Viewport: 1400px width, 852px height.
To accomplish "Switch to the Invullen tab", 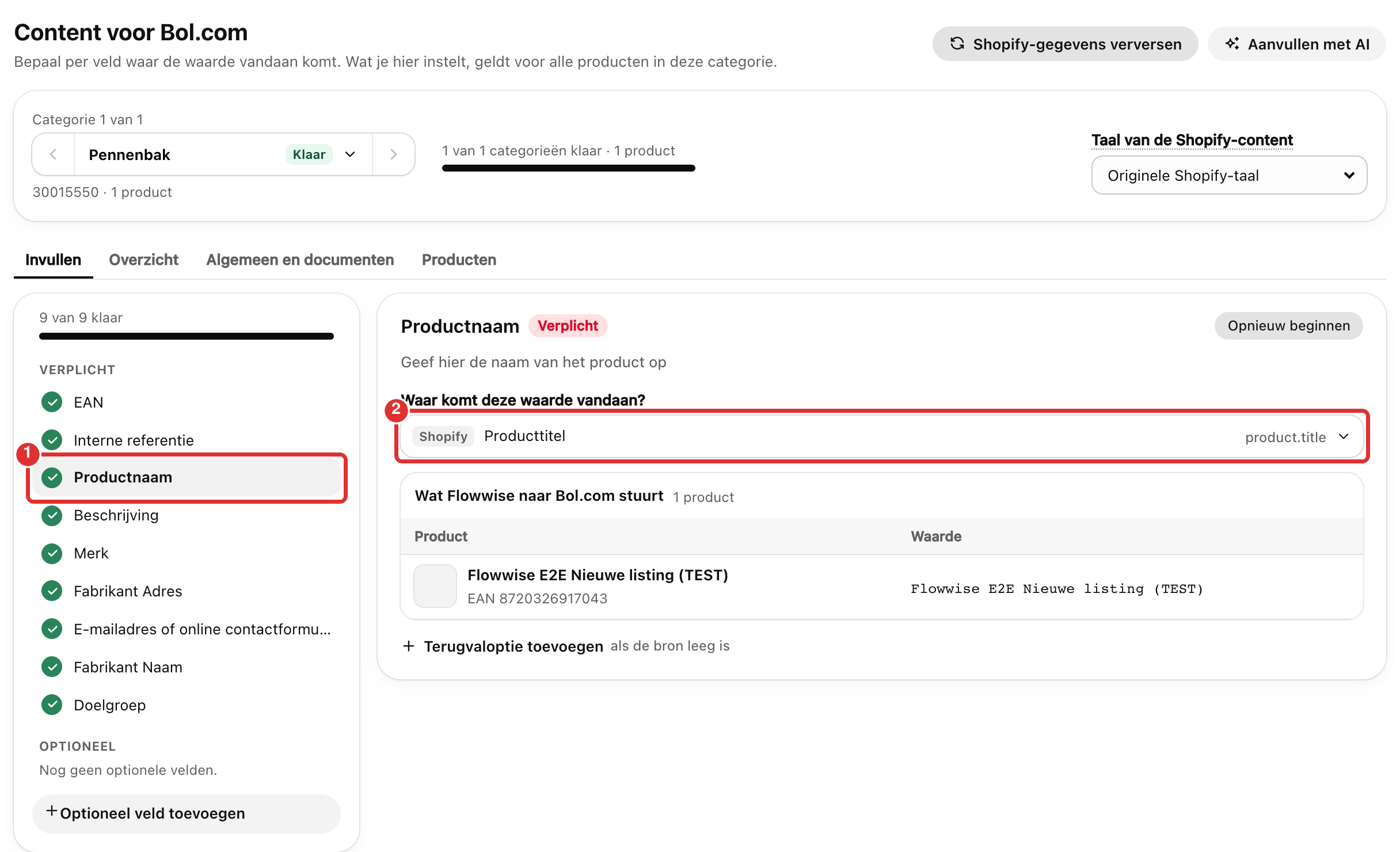I will [x=53, y=260].
